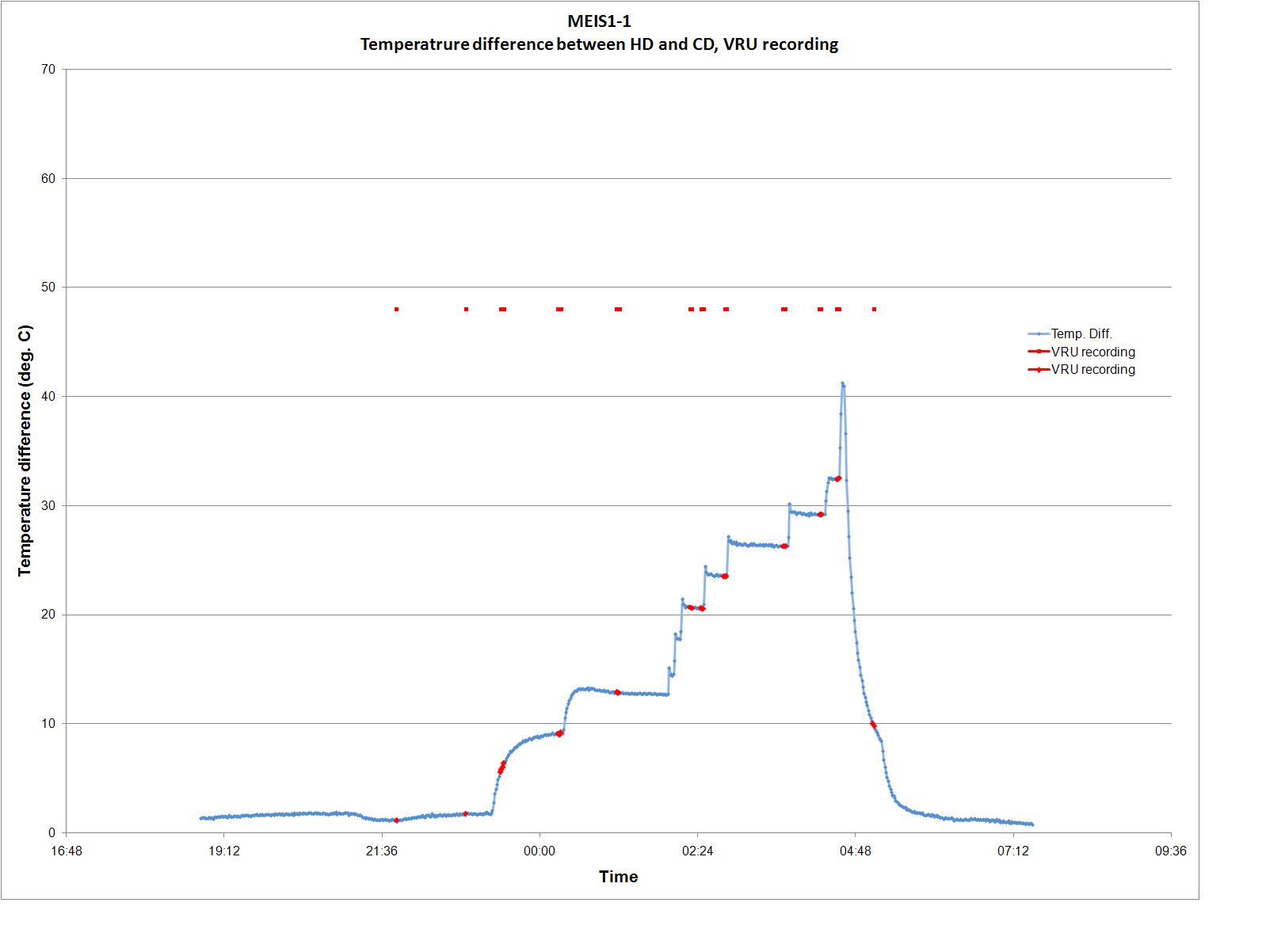Click the 09:36 x-axis tick label
The image size is (1266, 952).
(1170, 851)
